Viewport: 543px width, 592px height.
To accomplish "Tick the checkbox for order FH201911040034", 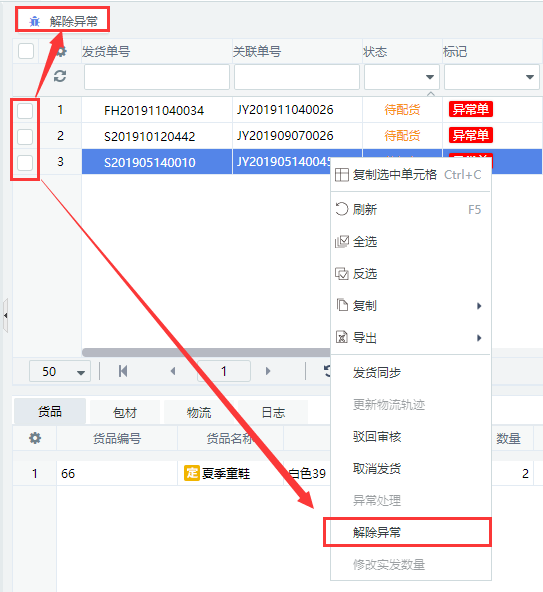I will pyautogui.click(x=25, y=111).
